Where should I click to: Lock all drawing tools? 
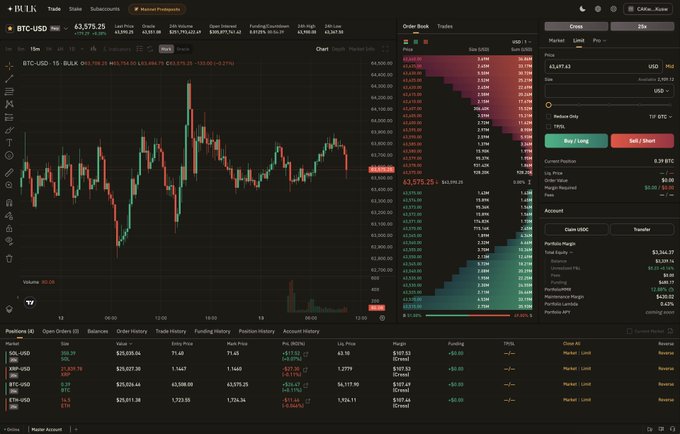[x=9, y=228]
